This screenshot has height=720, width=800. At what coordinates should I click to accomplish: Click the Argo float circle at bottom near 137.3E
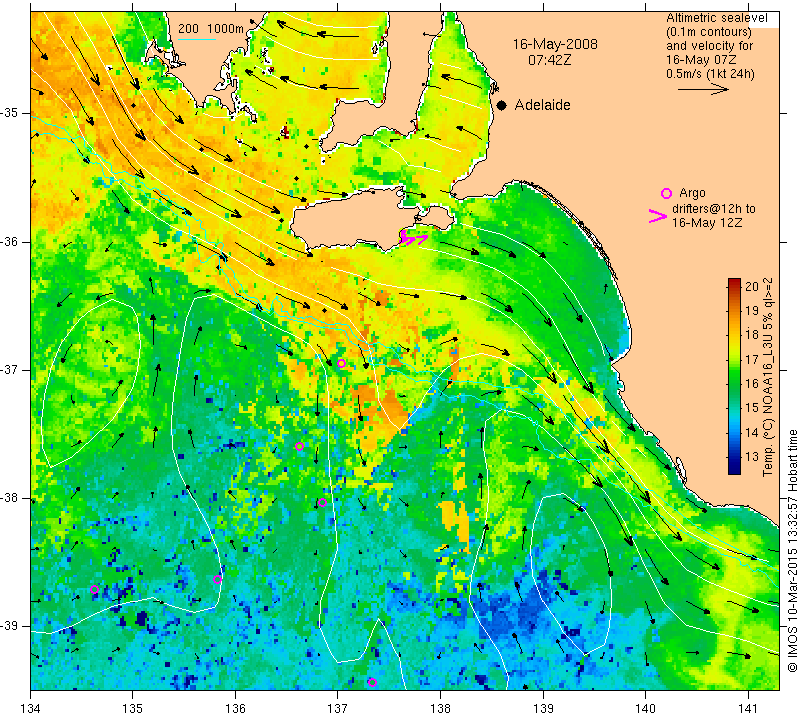(372, 682)
